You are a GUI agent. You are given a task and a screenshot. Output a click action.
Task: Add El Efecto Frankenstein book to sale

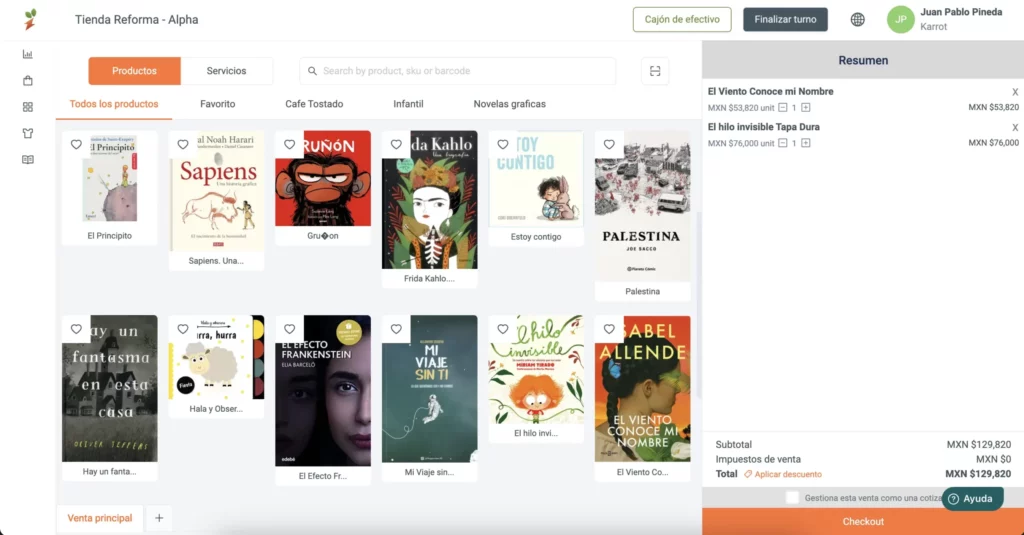[x=323, y=400]
